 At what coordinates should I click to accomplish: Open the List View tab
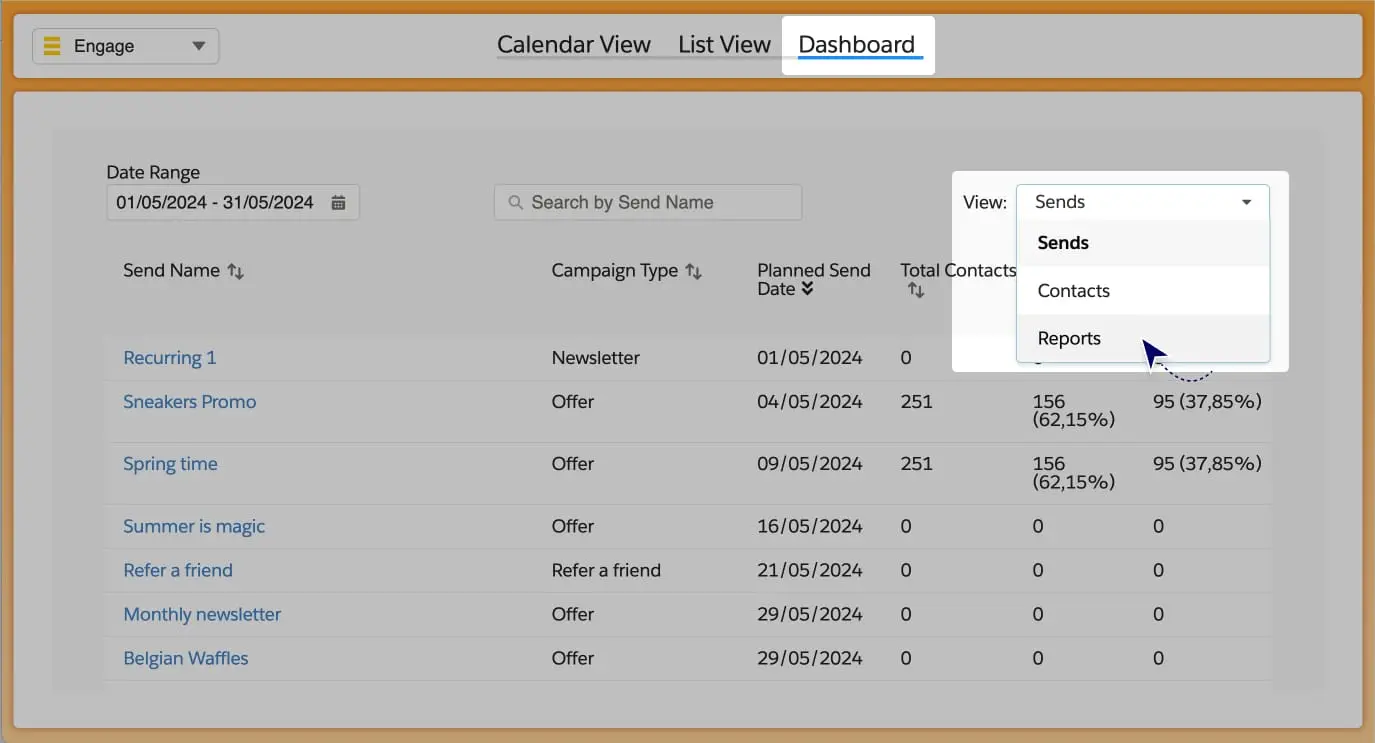[724, 45]
